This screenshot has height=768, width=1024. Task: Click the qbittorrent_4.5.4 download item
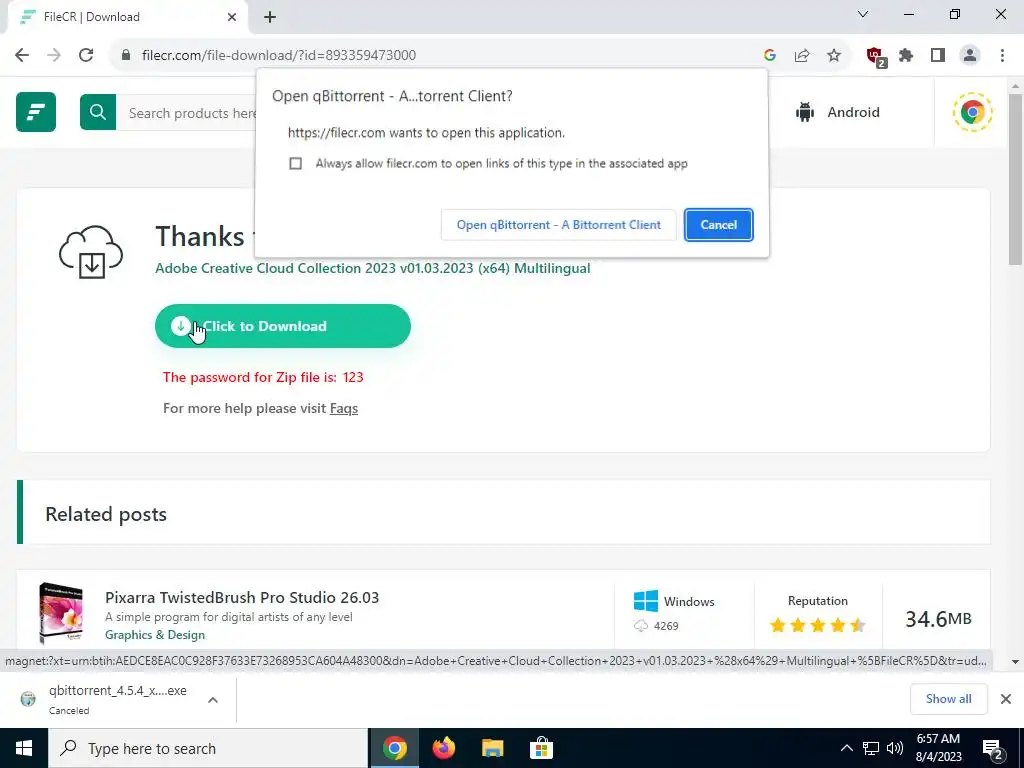tap(118, 699)
